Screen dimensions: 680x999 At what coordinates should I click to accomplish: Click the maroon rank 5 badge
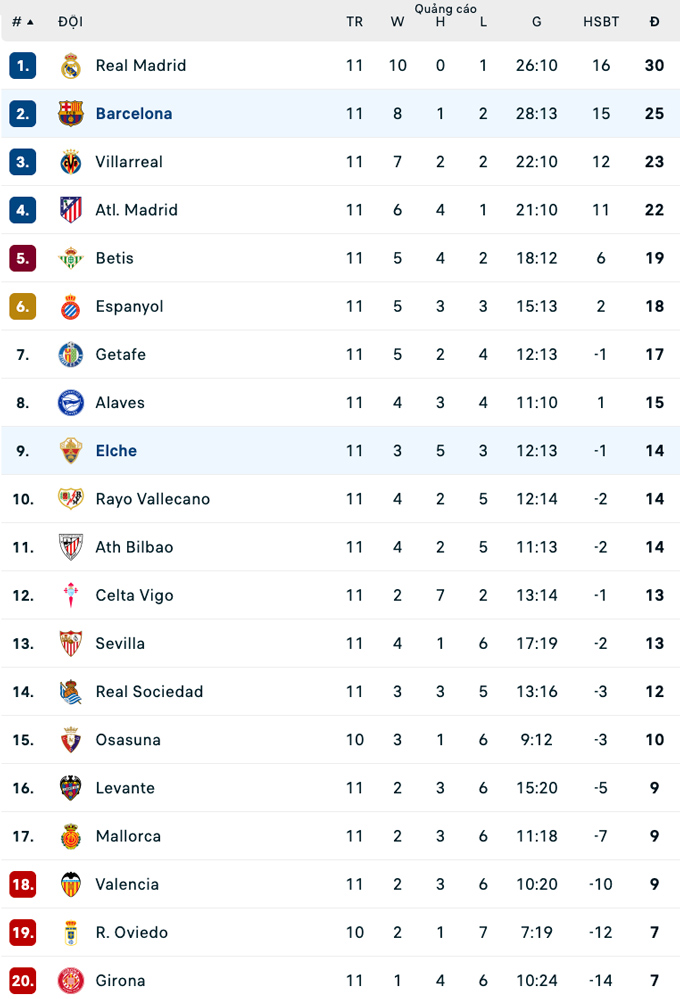click(23, 258)
